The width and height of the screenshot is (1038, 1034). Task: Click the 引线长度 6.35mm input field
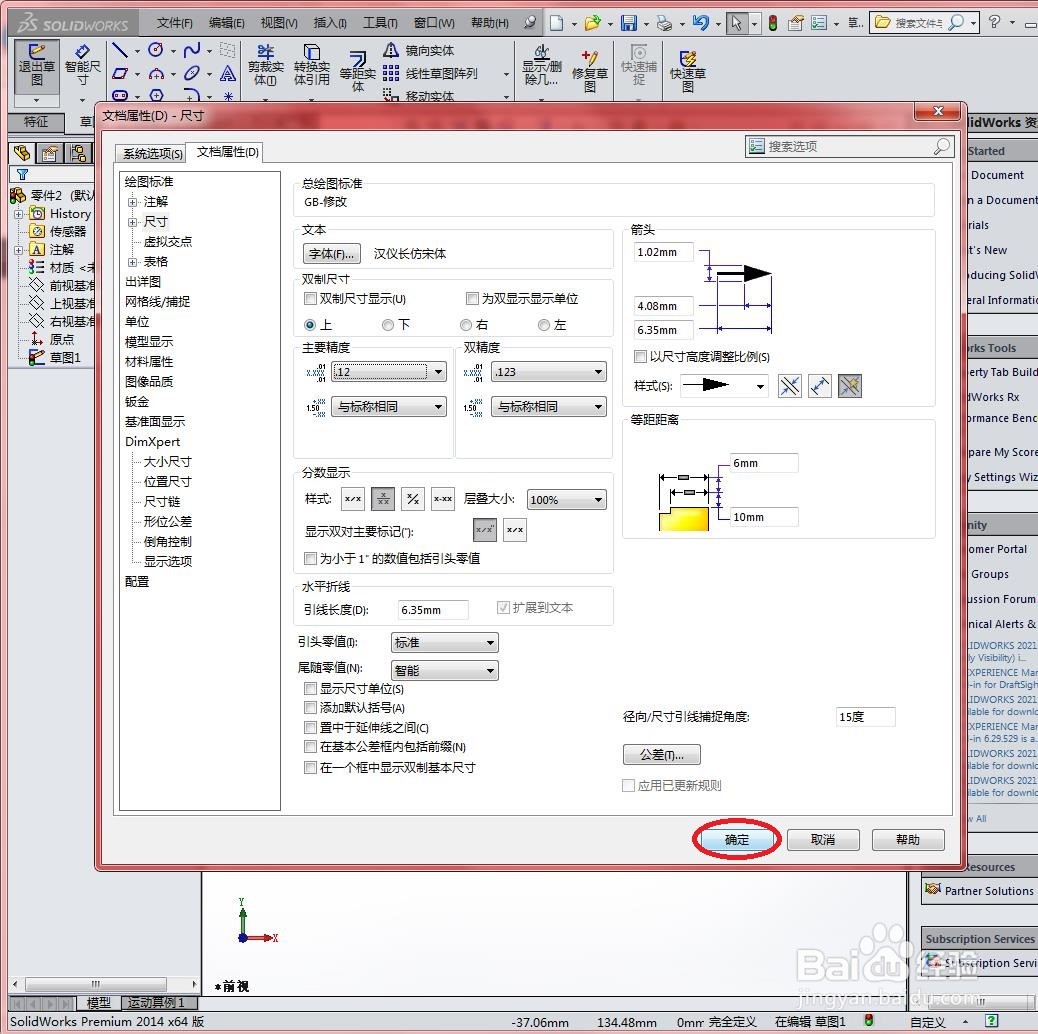(x=433, y=610)
